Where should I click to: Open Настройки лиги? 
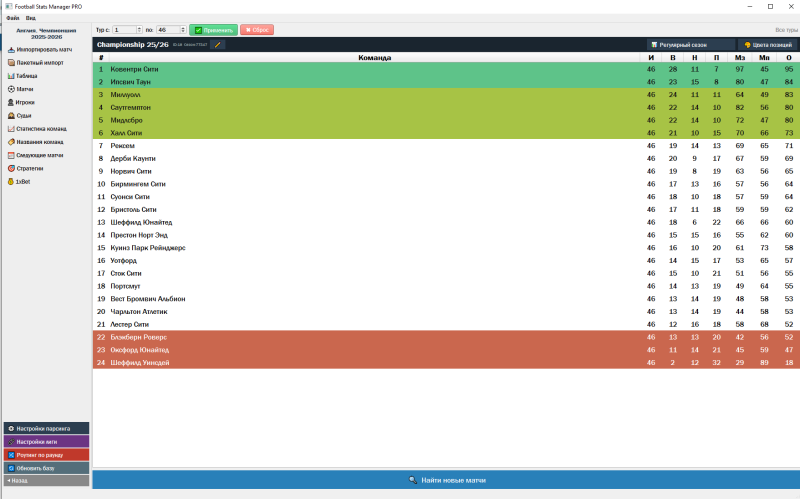(x=46, y=442)
